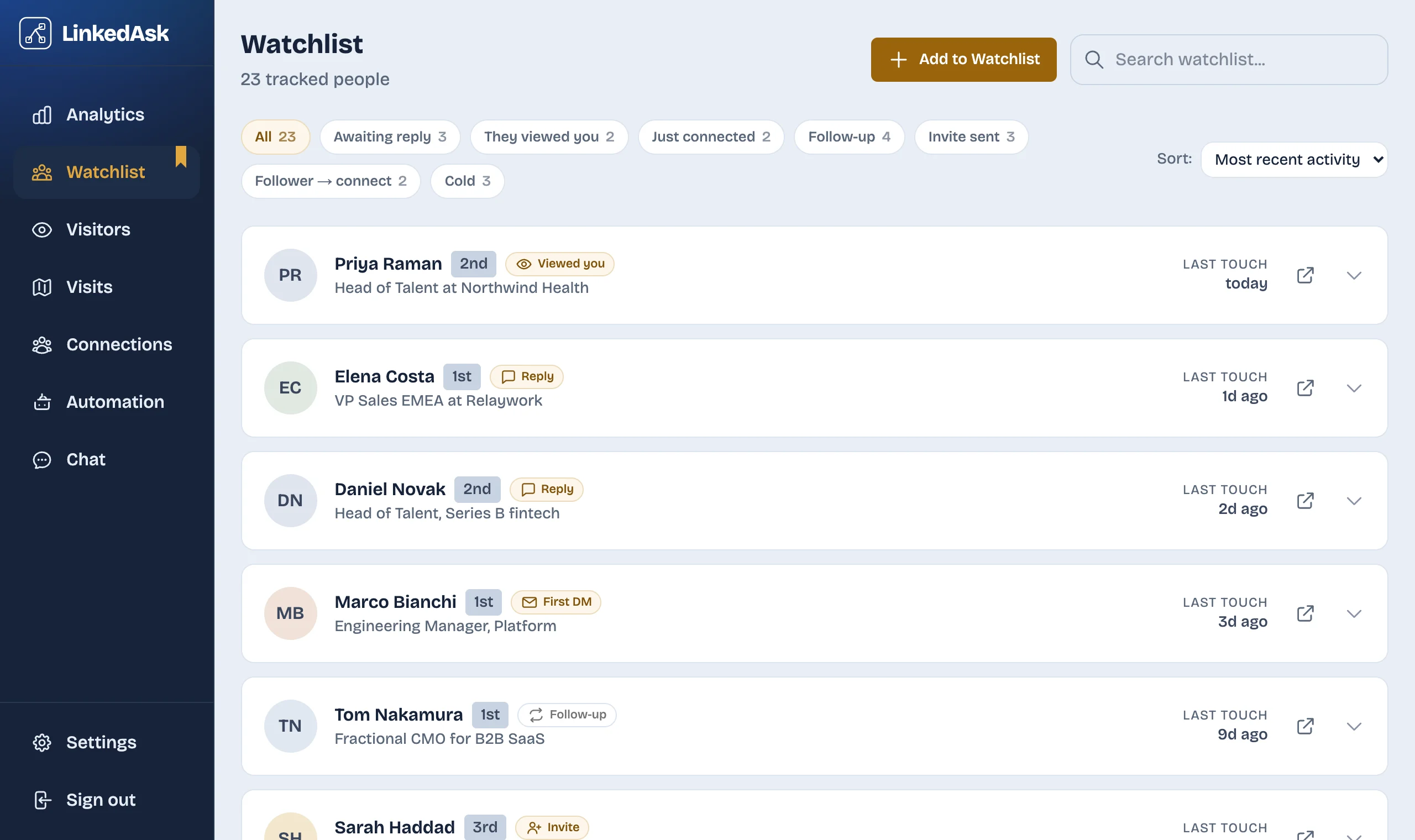Screen dimensions: 1415x840
Task: Click the bookmark icon on Watchlist item
Action: coord(181,157)
